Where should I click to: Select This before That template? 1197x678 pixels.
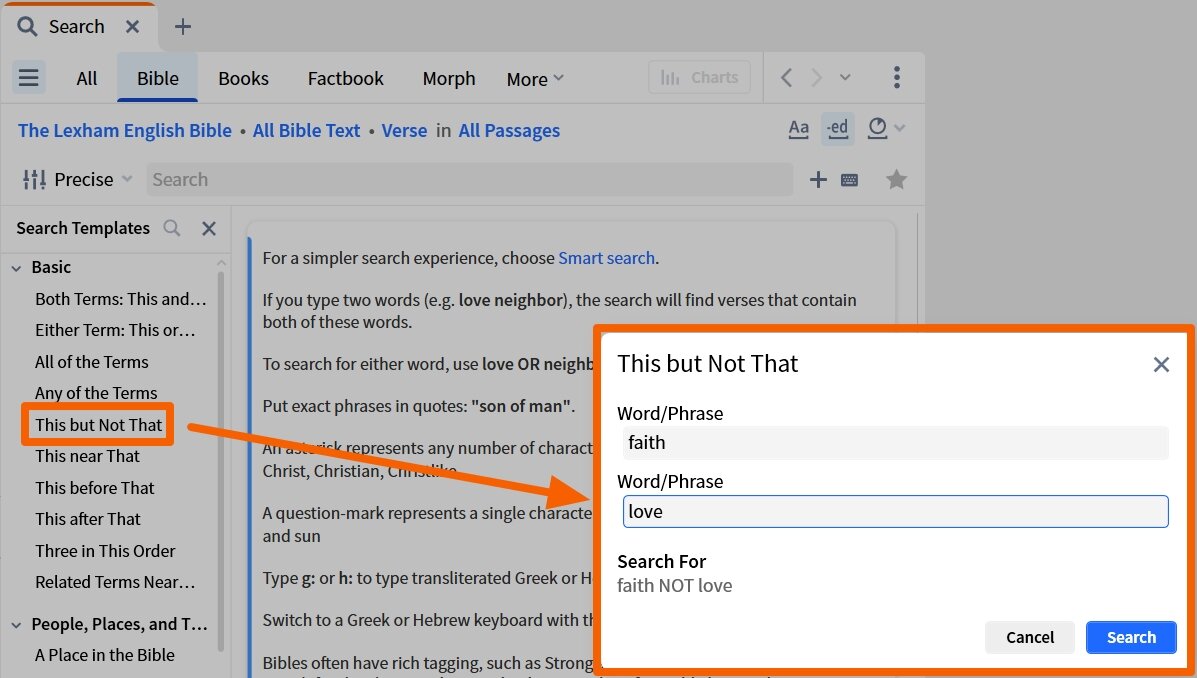point(95,488)
